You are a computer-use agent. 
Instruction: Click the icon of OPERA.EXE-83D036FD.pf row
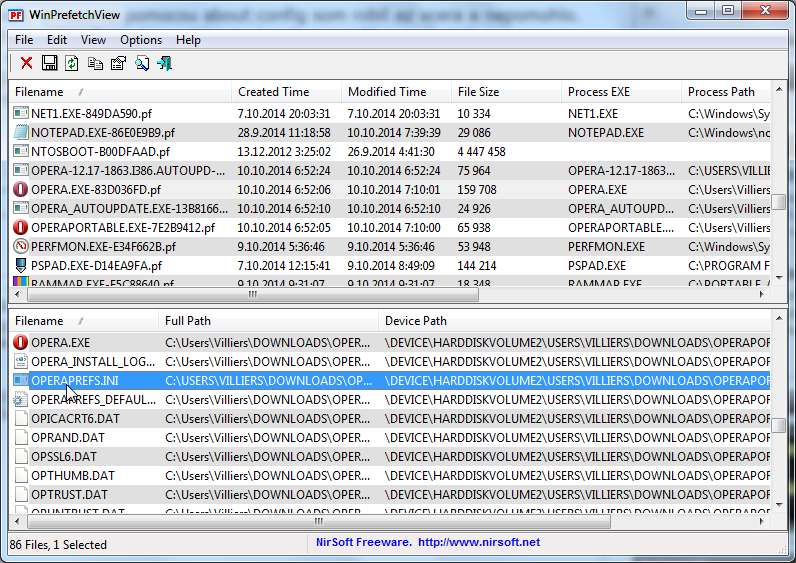pos(20,189)
